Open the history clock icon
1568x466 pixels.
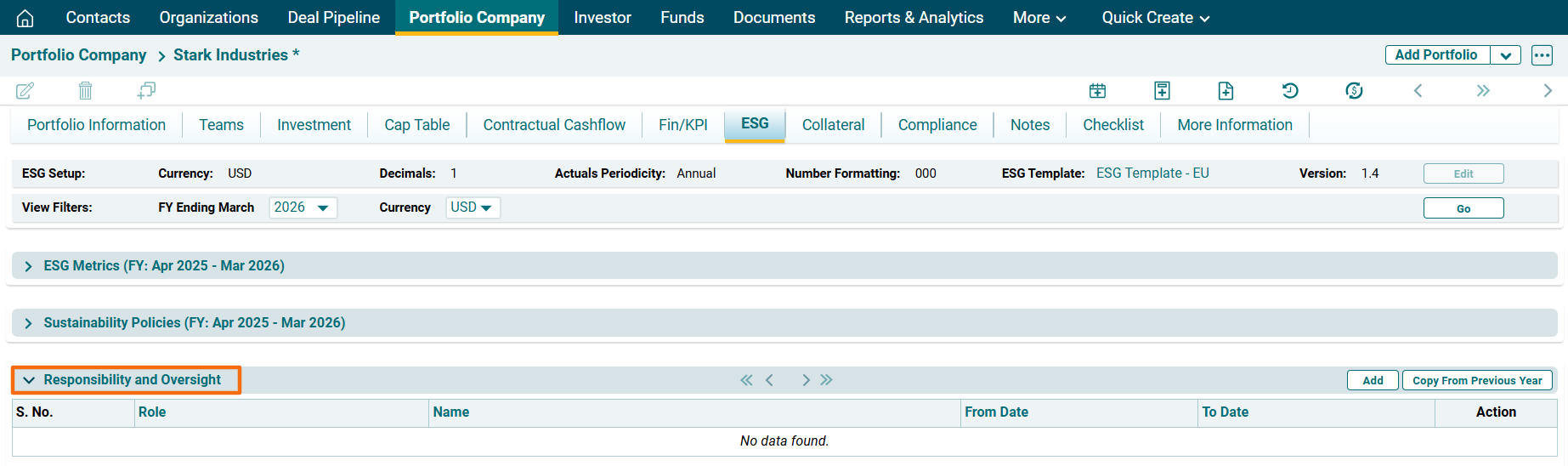coord(1290,91)
